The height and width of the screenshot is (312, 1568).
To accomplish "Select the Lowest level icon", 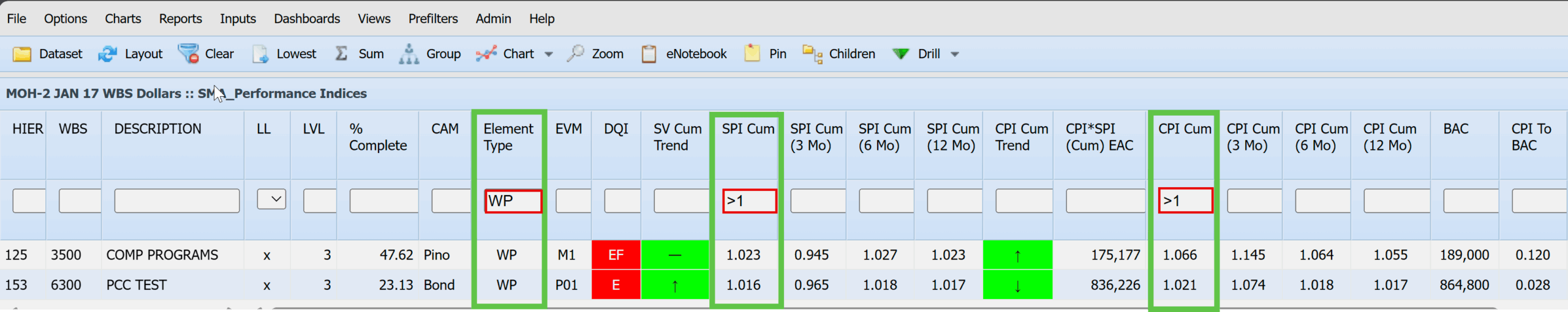I will 260,54.
